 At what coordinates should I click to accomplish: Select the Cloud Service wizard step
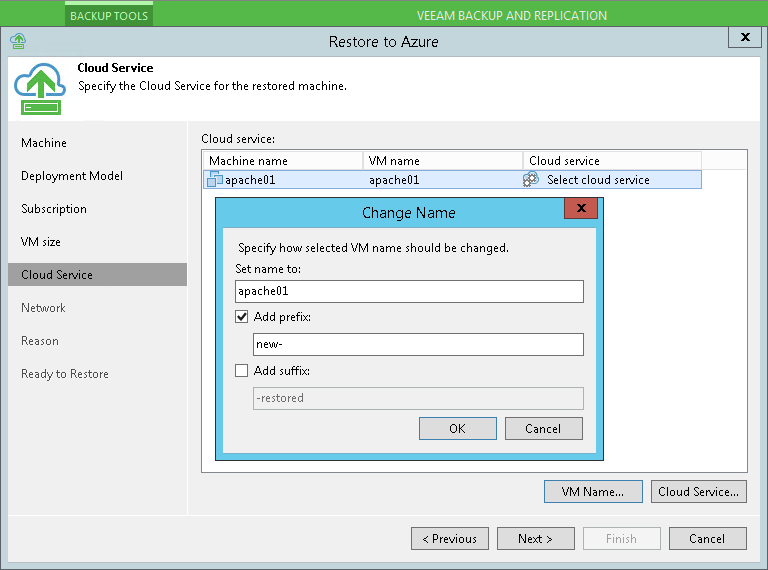pyautogui.click(x=97, y=275)
